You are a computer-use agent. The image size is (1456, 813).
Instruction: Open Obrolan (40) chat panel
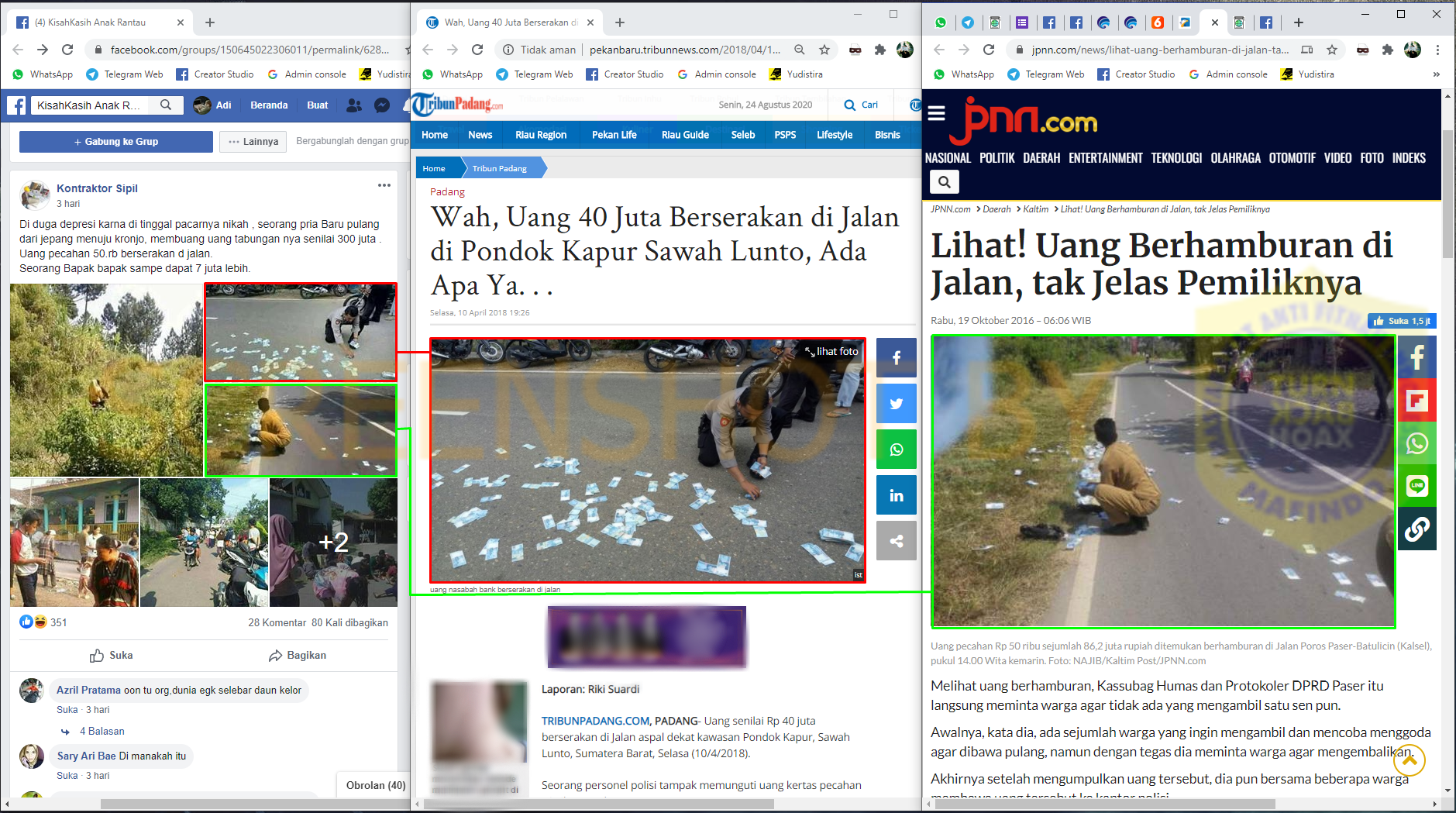(x=375, y=785)
